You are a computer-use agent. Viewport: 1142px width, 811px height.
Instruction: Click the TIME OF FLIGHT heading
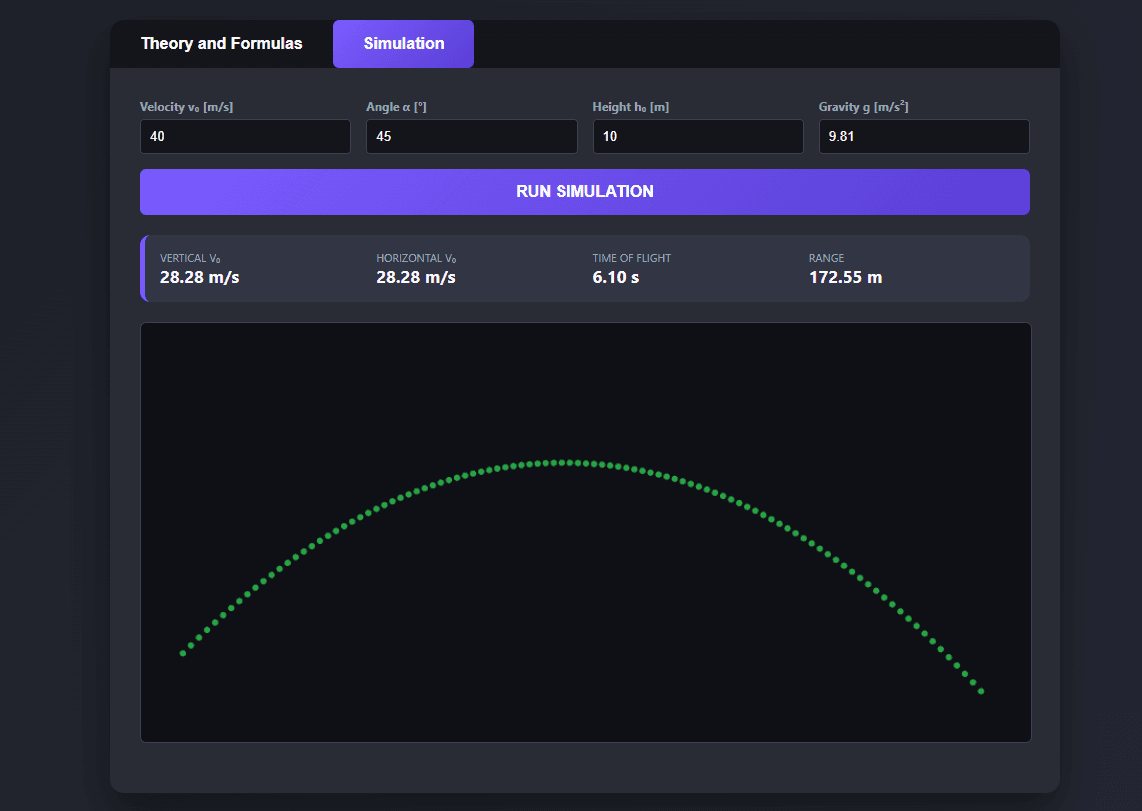(x=631, y=258)
